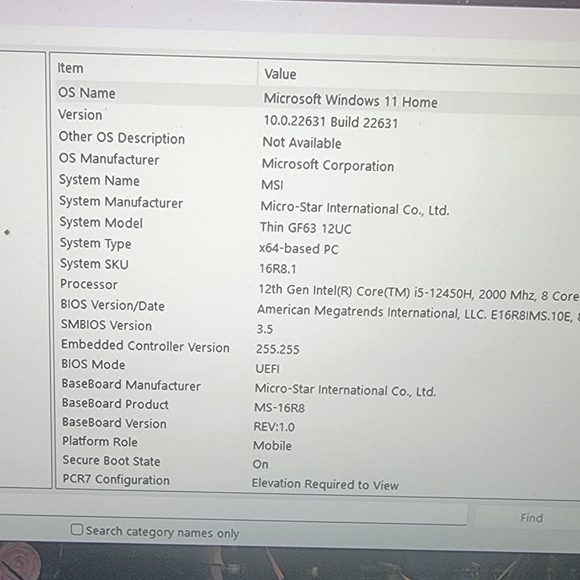This screenshot has height=580, width=580.
Task: Select the Platform Role row
Action: [100, 441]
